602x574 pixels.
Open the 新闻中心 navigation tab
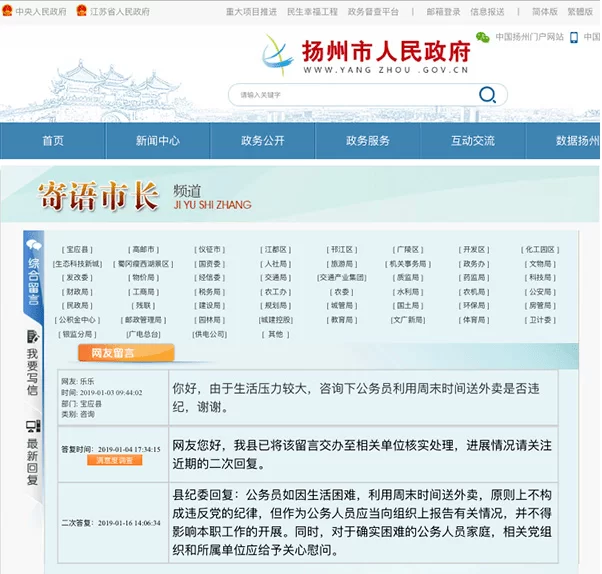click(158, 141)
